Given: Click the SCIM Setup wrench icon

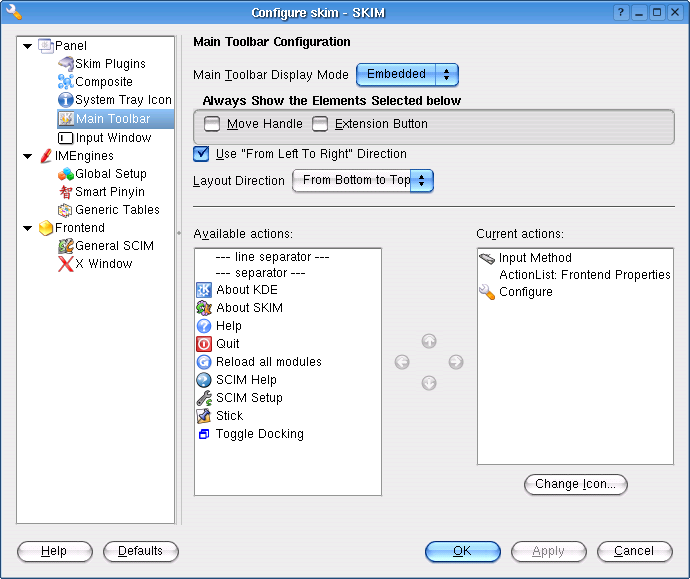Looking at the screenshot, I should tap(204, 398).
